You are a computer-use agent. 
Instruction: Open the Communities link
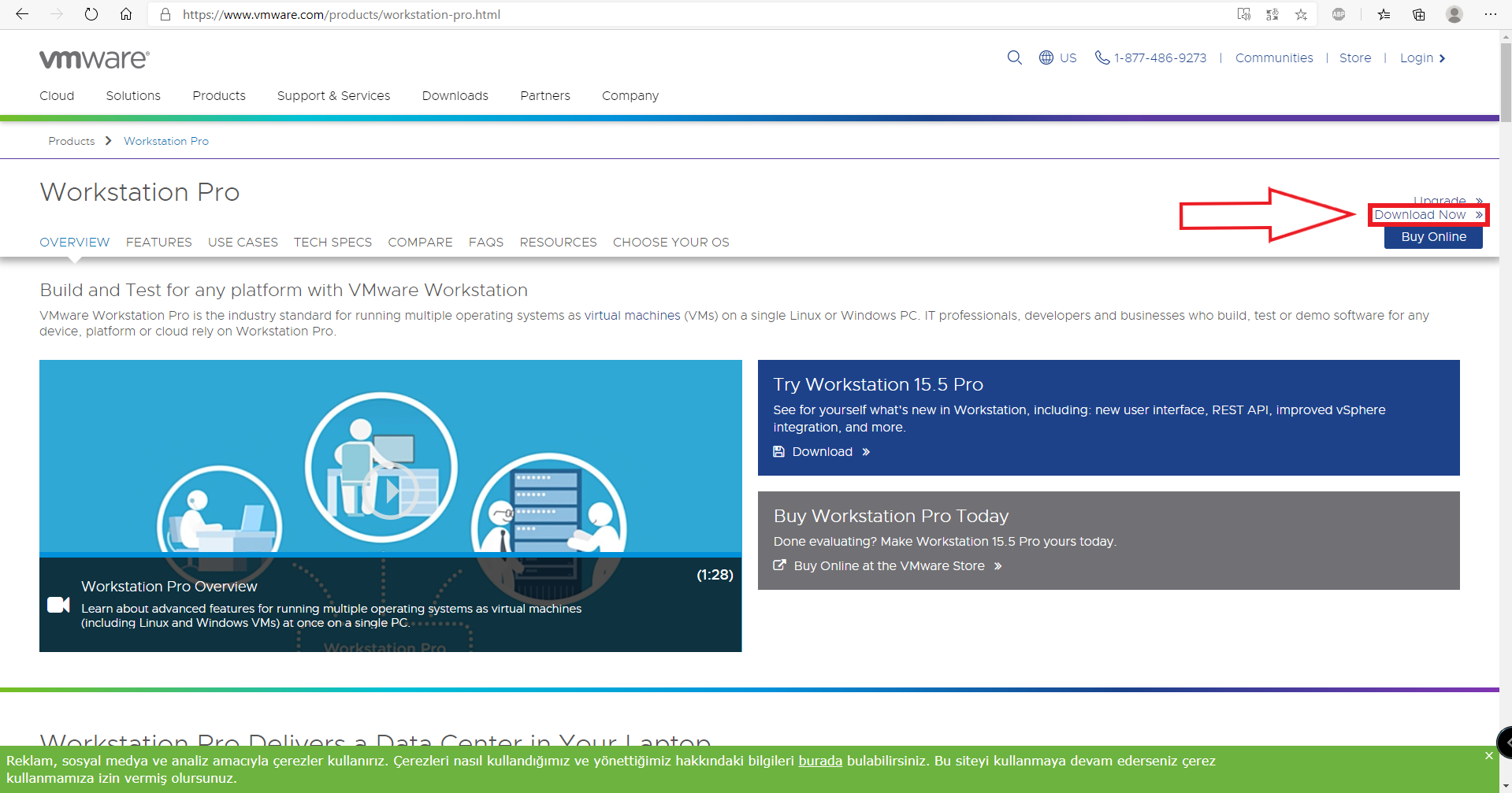tap(1274, 57)
